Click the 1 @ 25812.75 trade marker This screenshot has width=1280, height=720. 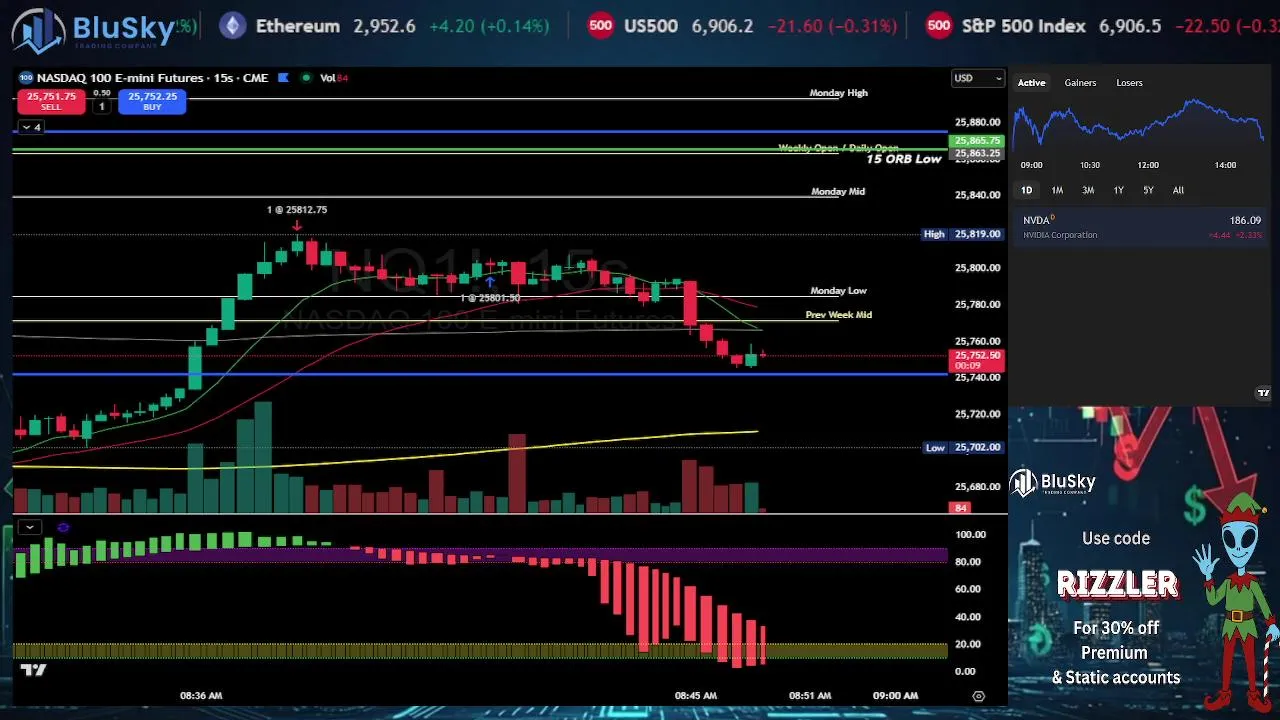point(297,210)
